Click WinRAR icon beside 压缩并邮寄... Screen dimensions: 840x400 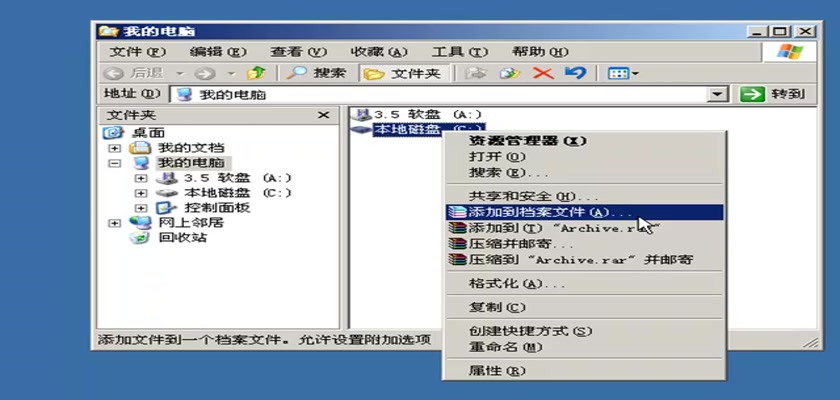point(458,244)
